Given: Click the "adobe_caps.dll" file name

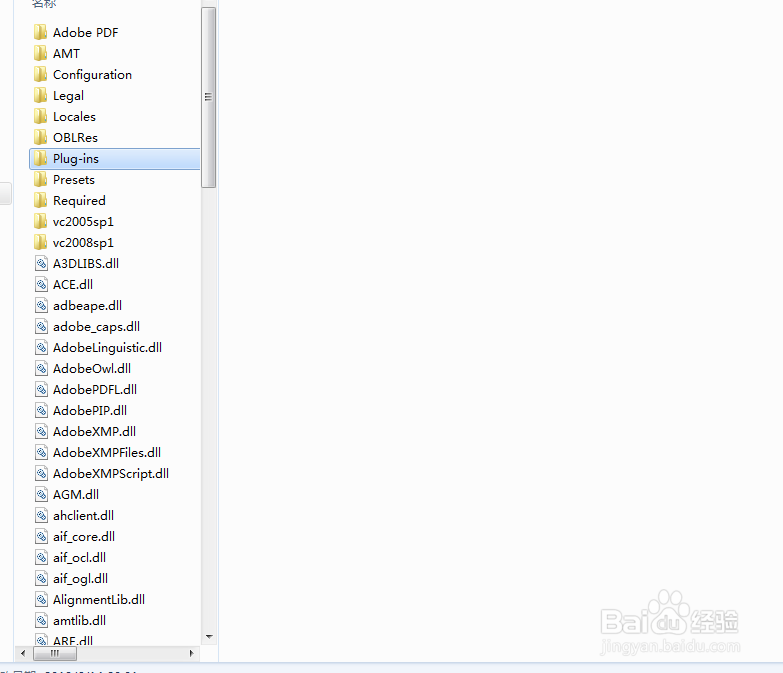Looking at the screenshot, I should click(96, 327).
